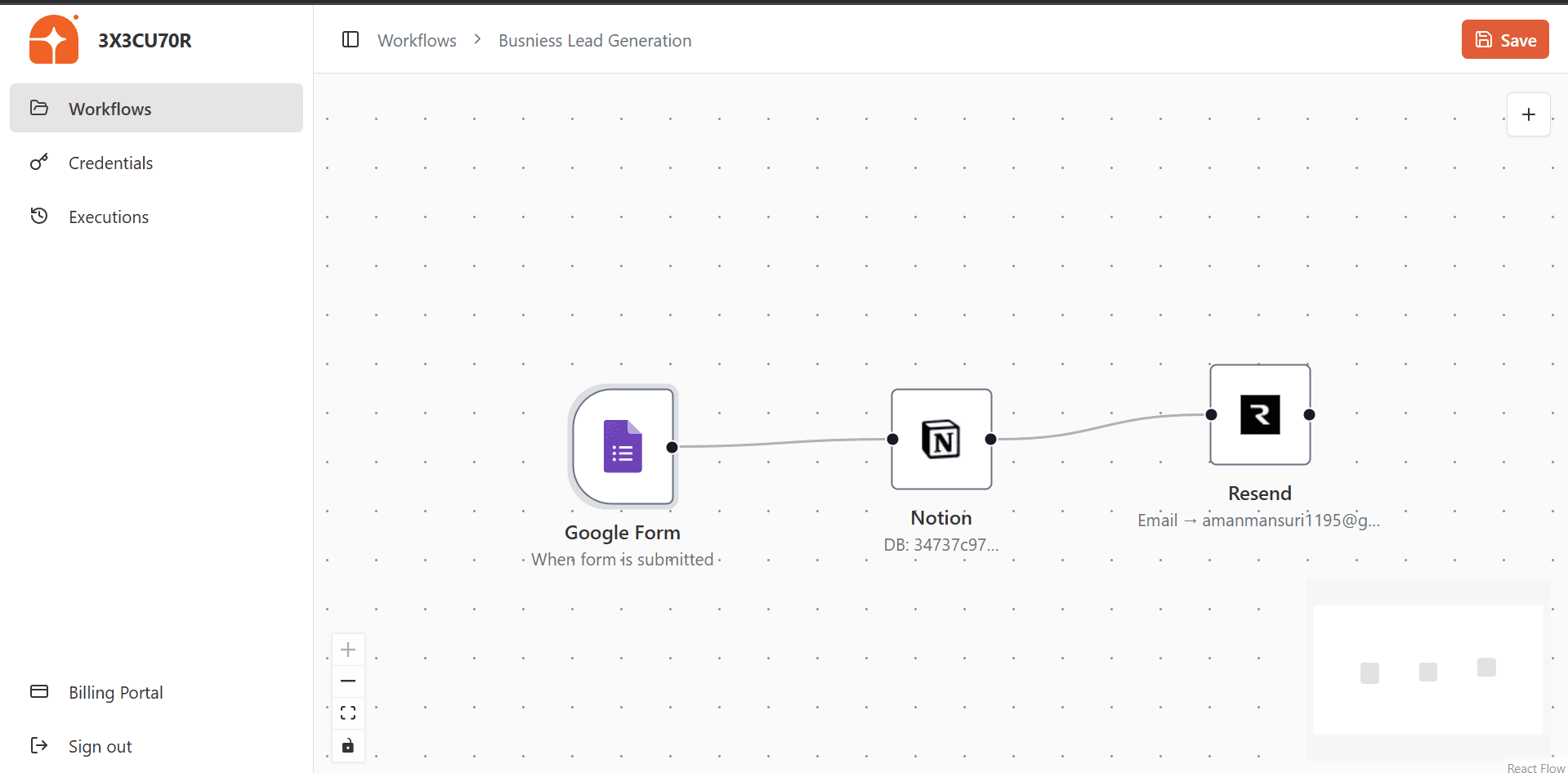Click the Billing Portal card icon
This screenshot has width=1568, height=773.
(39, 691)
